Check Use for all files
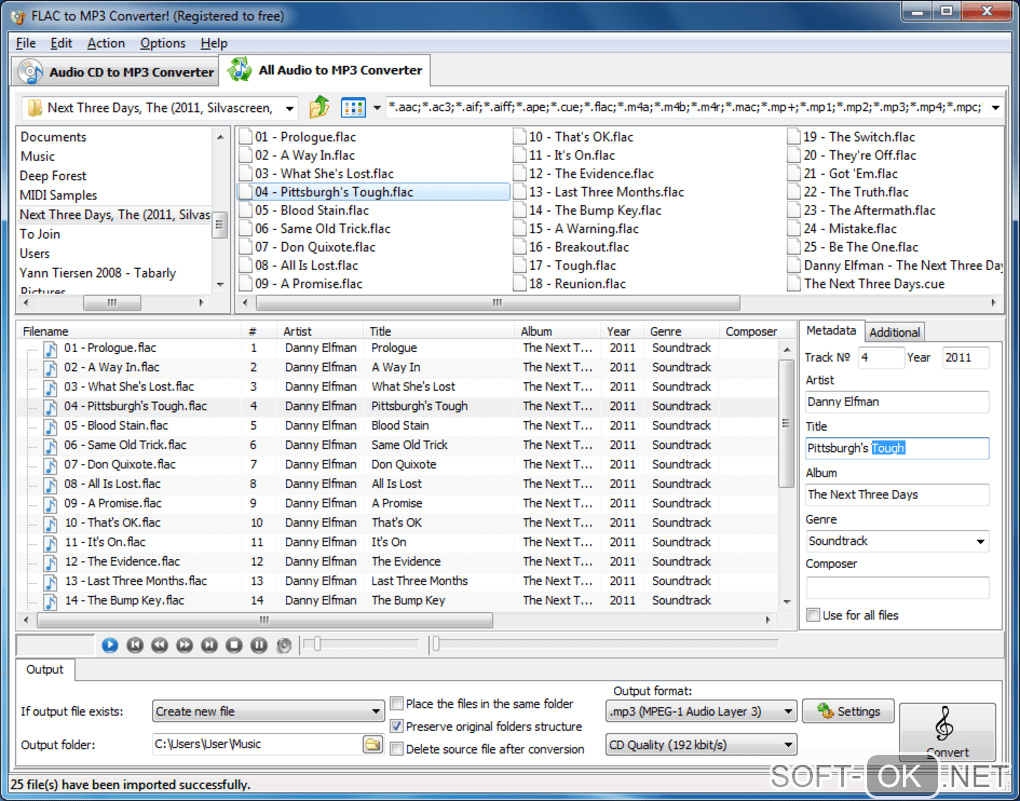The image size is (1020, 801). pos(813,615)
